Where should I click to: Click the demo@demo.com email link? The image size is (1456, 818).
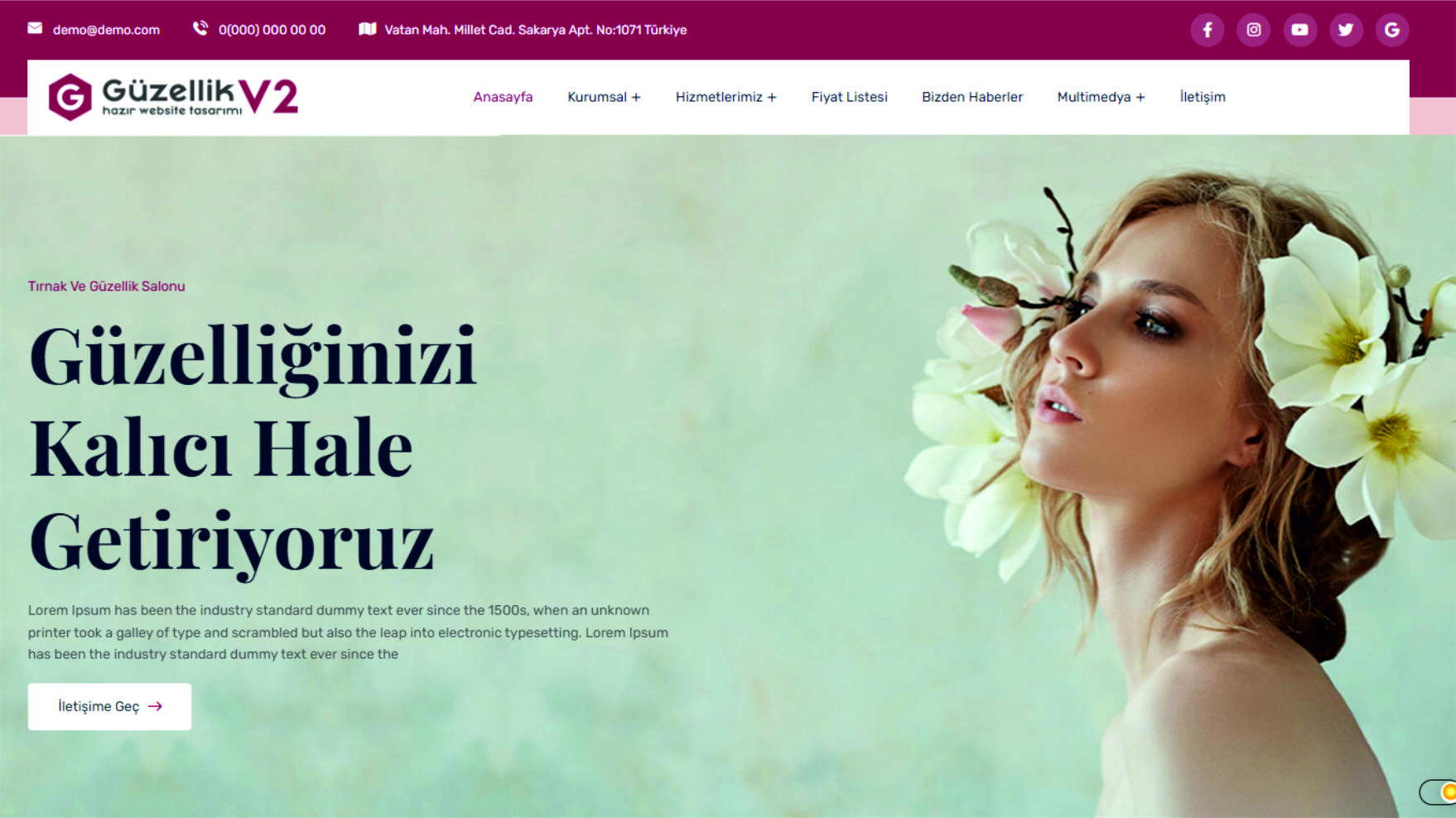[x=106, y=30]
